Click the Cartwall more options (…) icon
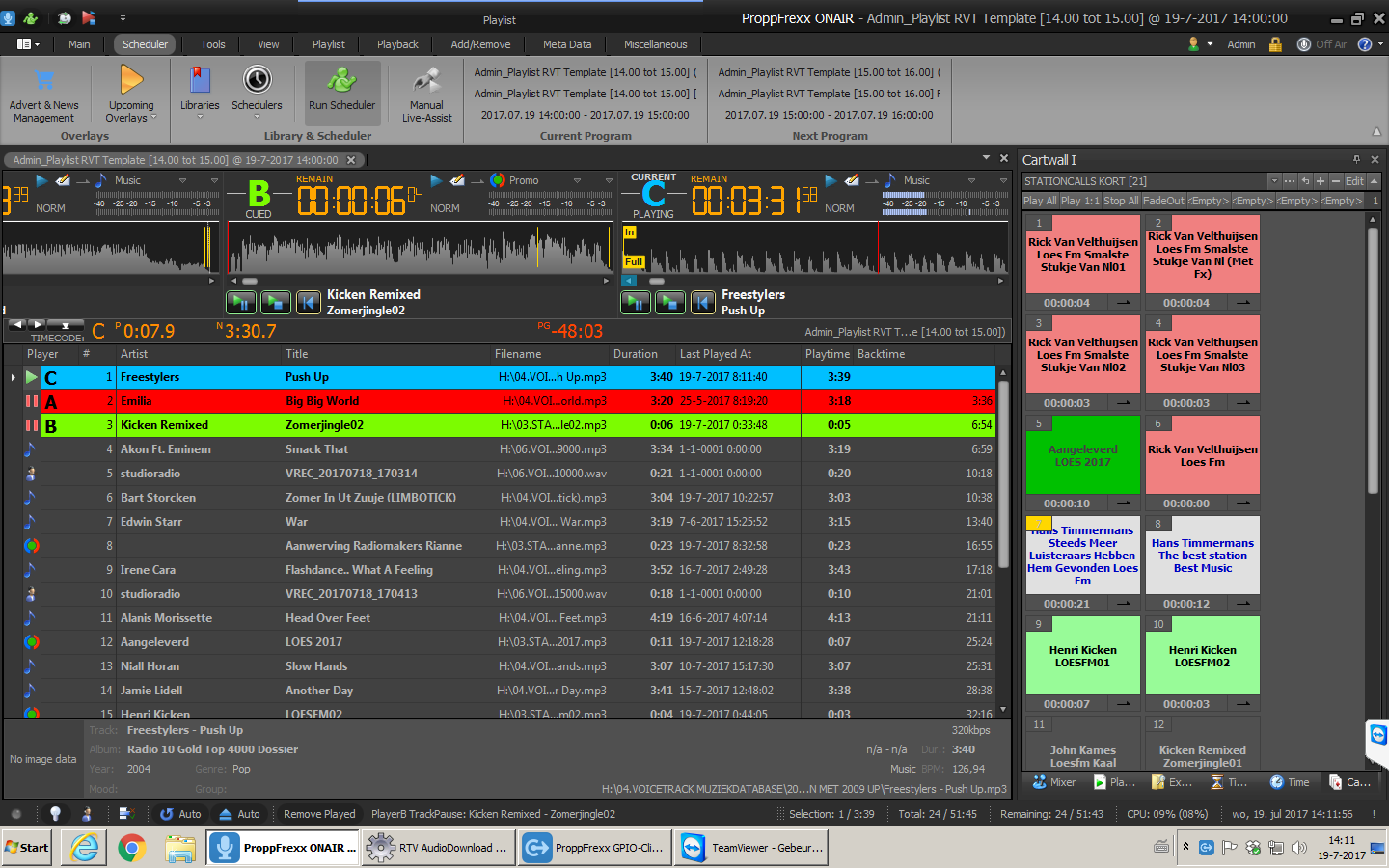Image resolution: width=1389 pixels, height=868 pixels. [x=1290, y=181]
